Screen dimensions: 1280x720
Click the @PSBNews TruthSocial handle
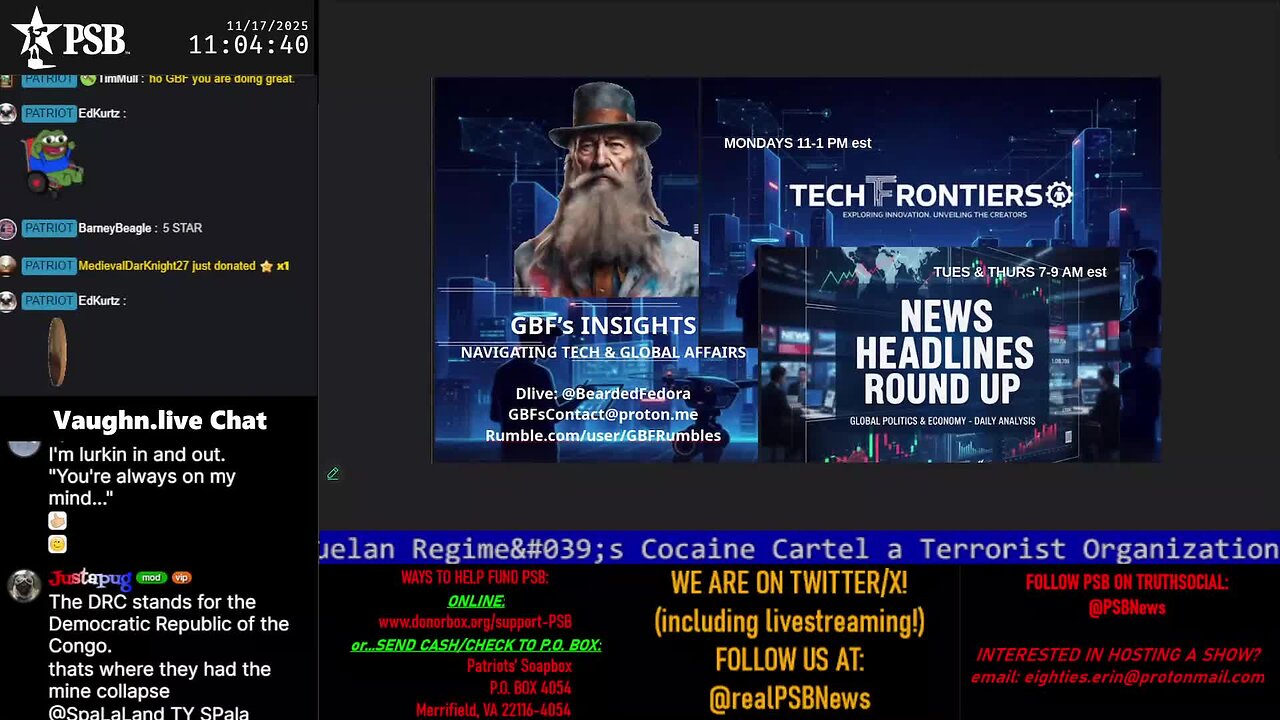[x=1127, y=607]
